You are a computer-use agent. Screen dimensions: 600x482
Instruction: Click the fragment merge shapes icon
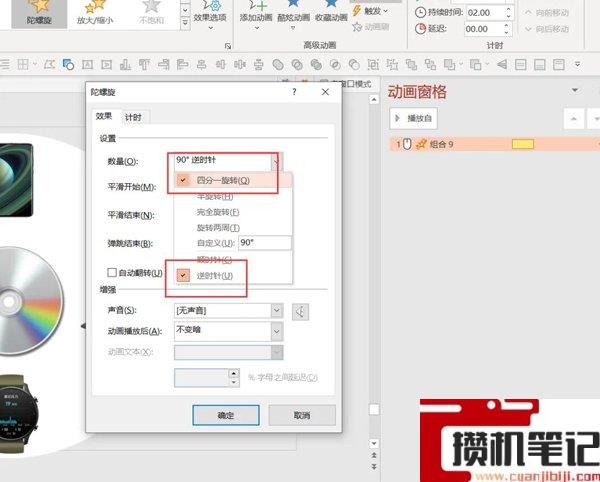pos(316,65)
